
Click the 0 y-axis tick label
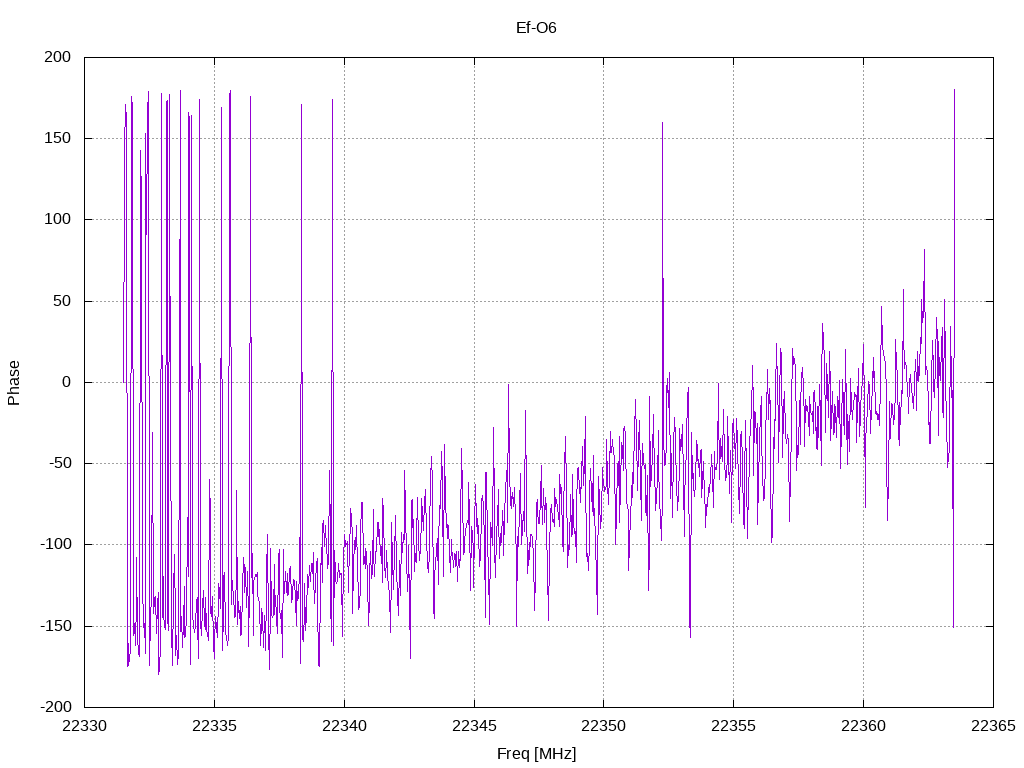pyautogui.click(x=67, y=382)
